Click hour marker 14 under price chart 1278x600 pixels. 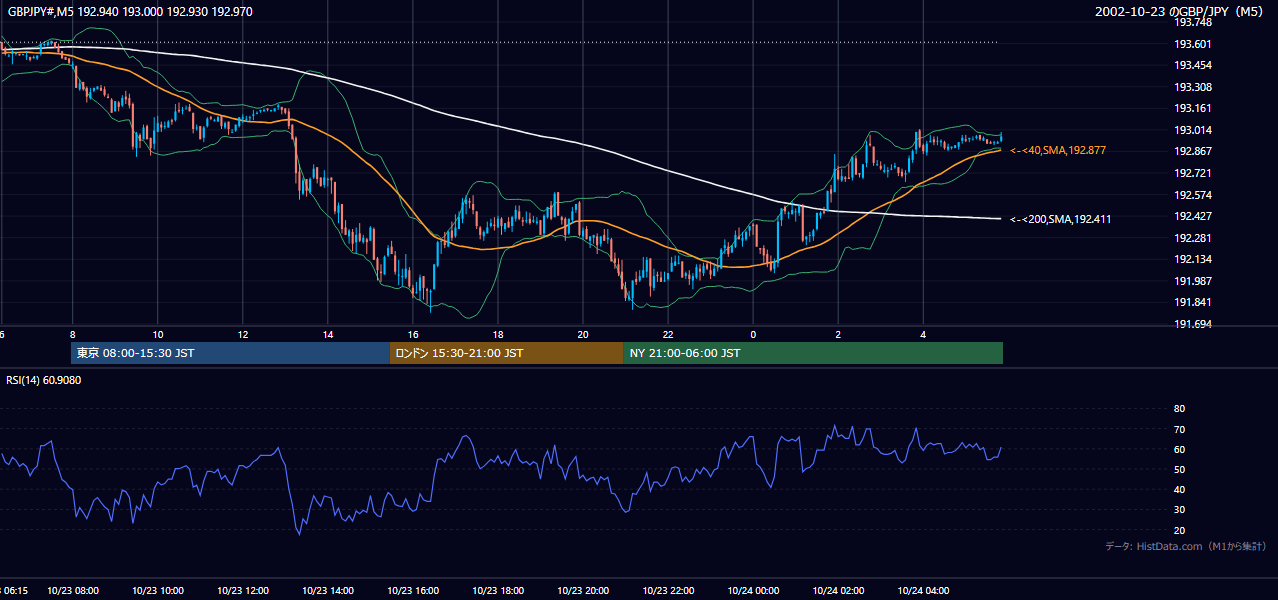click(327, 334)
